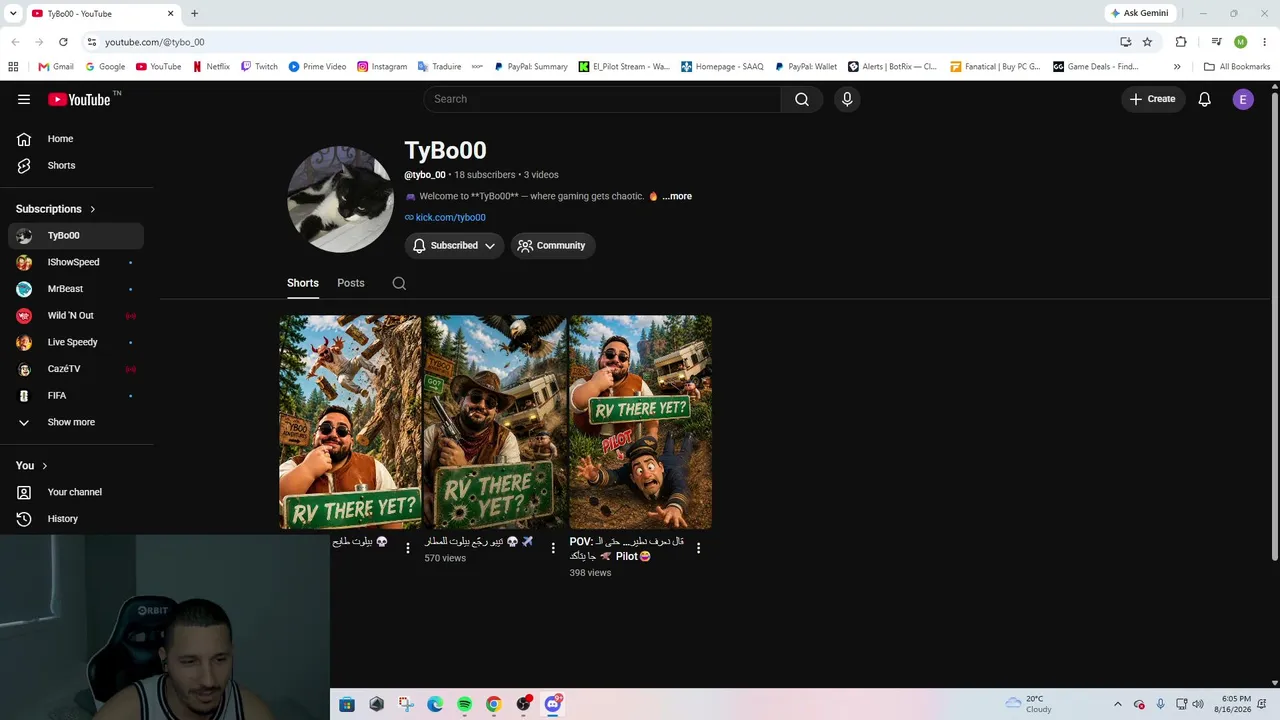Expand the Subscriptions section

(x=56, y=209)
